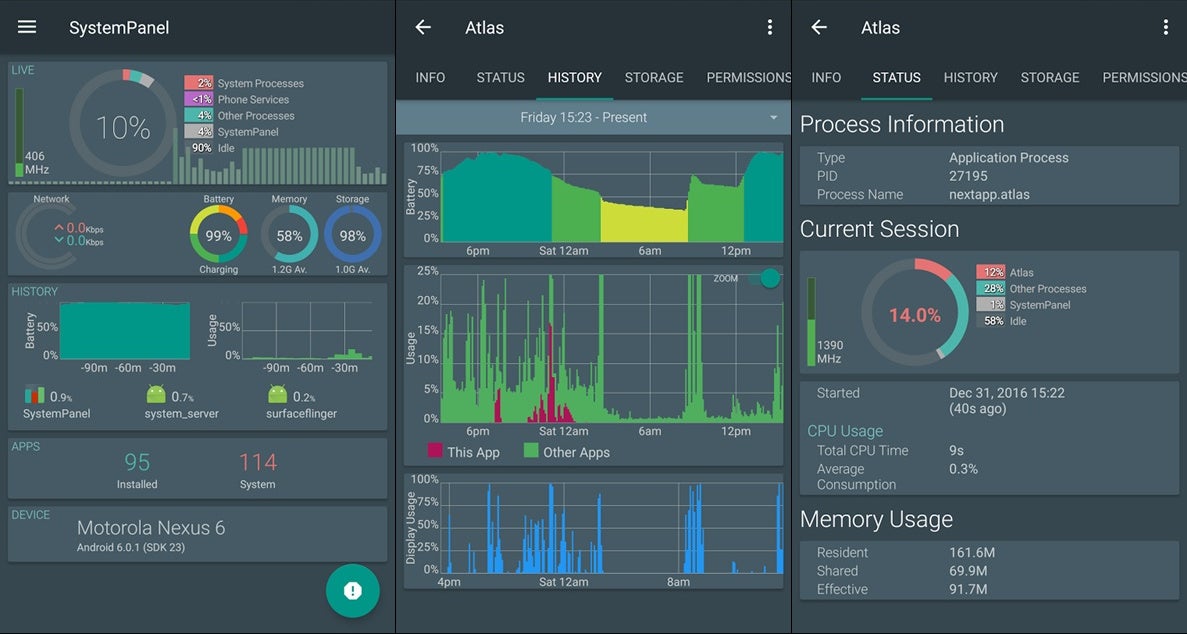Image resolution: width=1187 pixels, height=634 pixels.
Task: Go back from Atlas History screen
Action: (423, 27)
